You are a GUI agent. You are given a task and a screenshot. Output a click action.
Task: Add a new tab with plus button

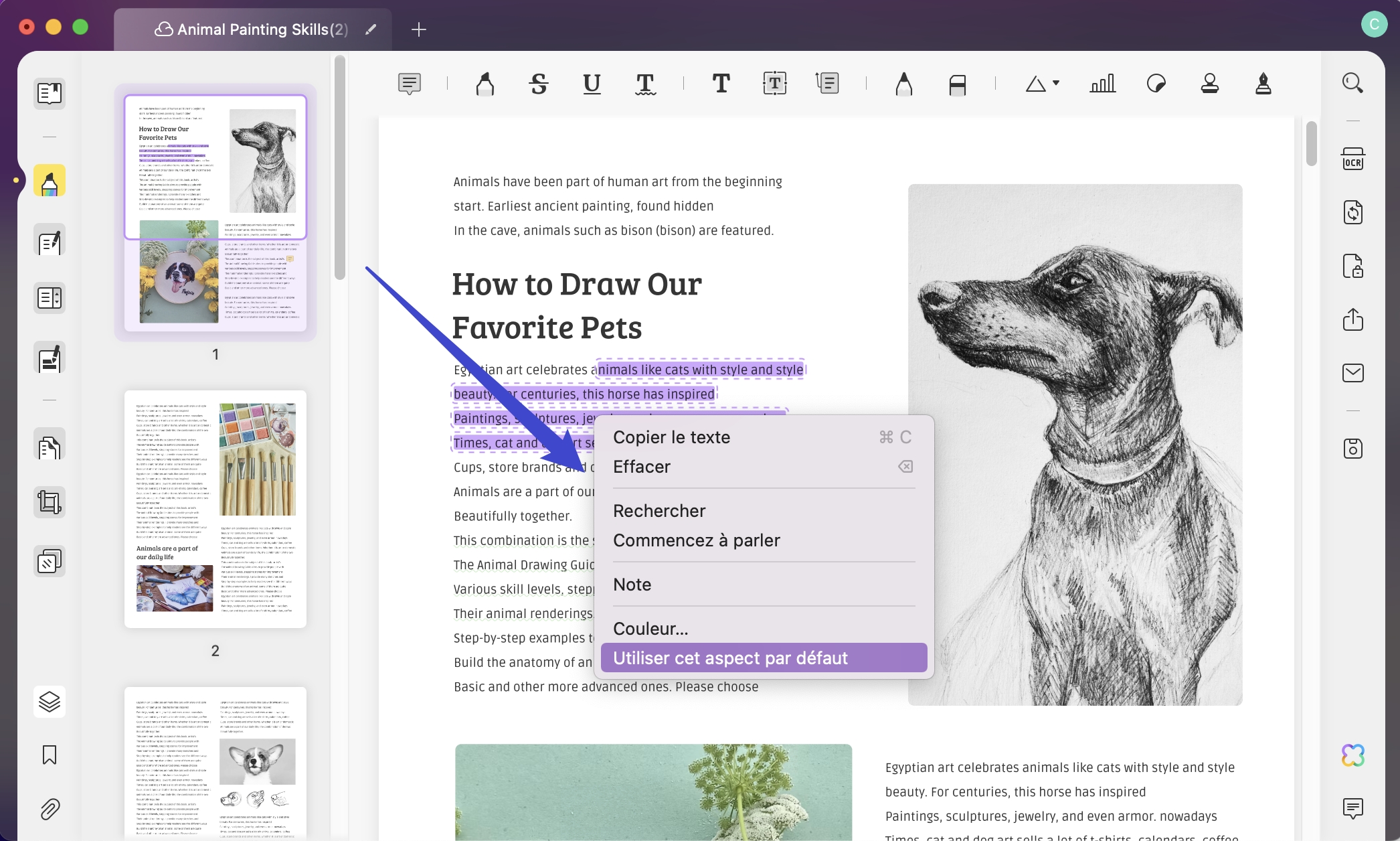[419, 29]
